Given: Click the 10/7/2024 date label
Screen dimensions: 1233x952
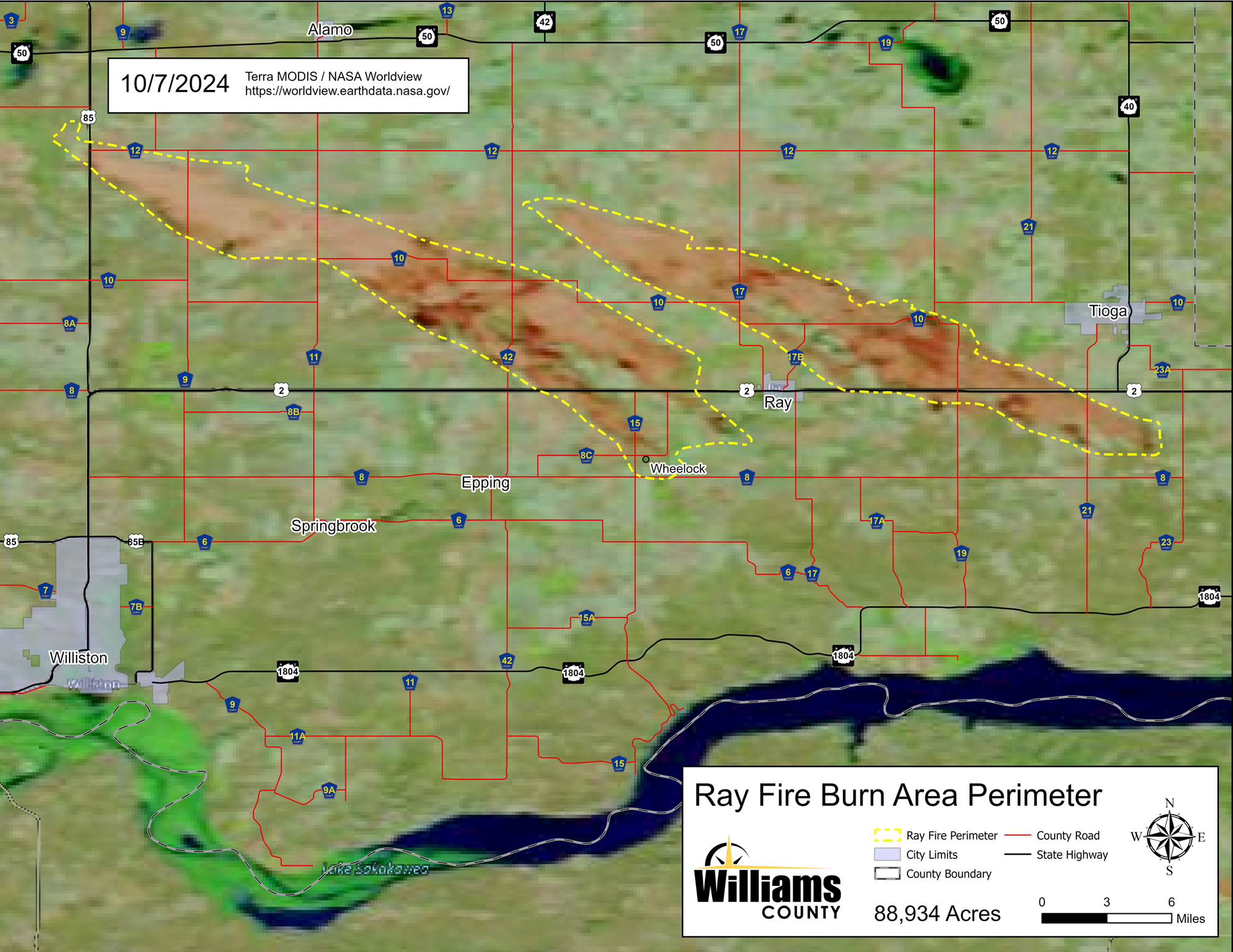Looking at the screenshot, I should point(174,84).
